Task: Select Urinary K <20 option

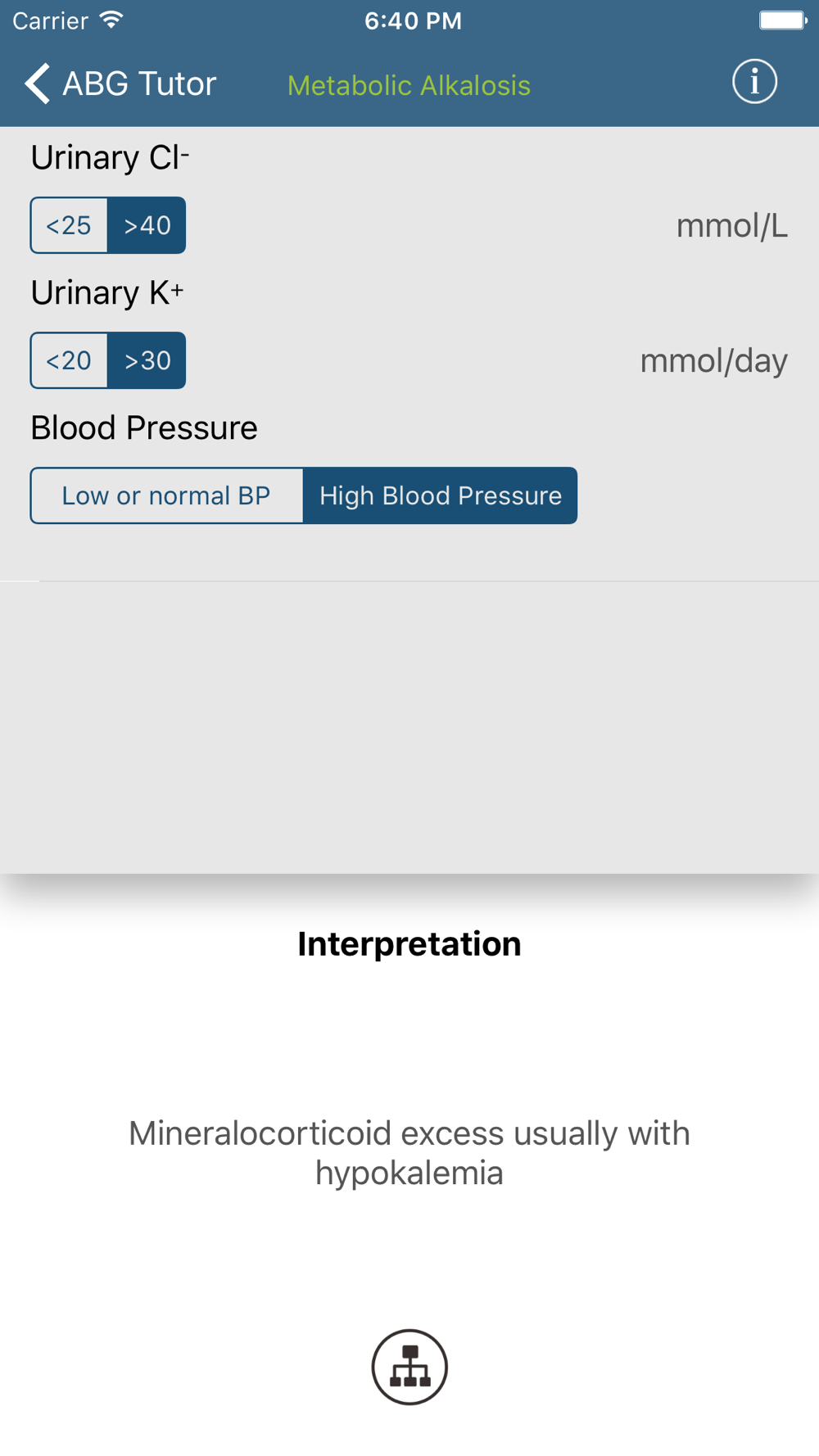Action: point(69,360)
